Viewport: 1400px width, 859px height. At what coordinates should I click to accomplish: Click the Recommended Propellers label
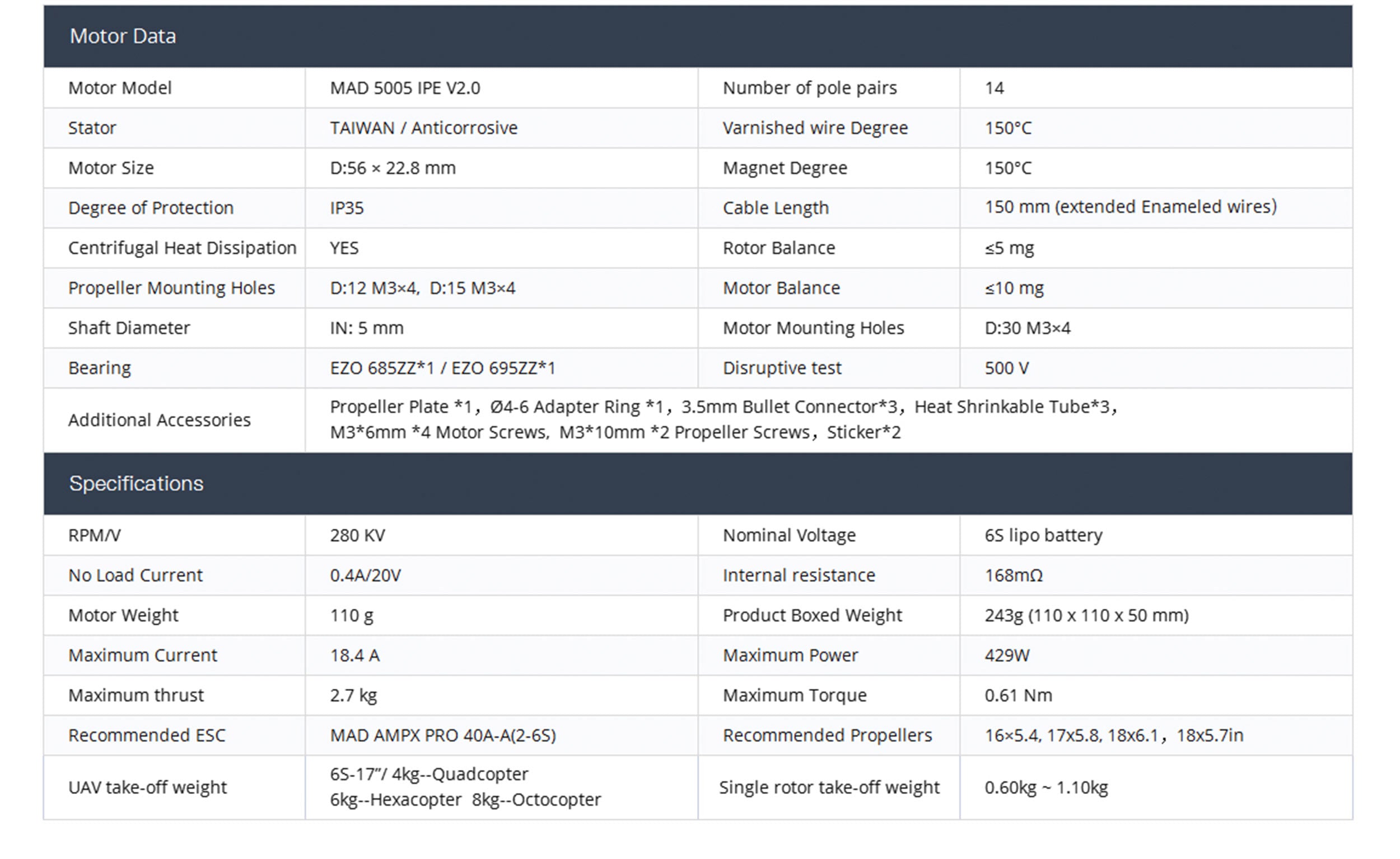(827, 736)
